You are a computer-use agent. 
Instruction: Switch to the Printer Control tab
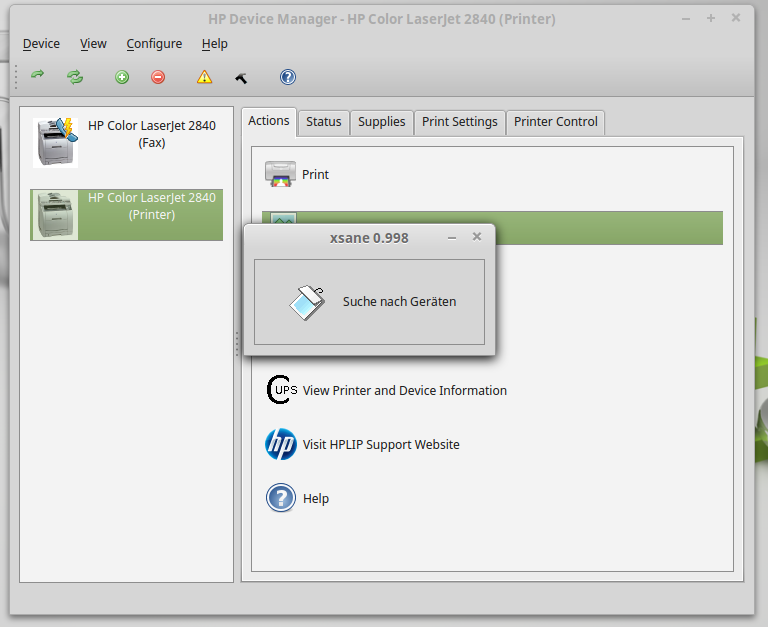(x=555, y=121)
